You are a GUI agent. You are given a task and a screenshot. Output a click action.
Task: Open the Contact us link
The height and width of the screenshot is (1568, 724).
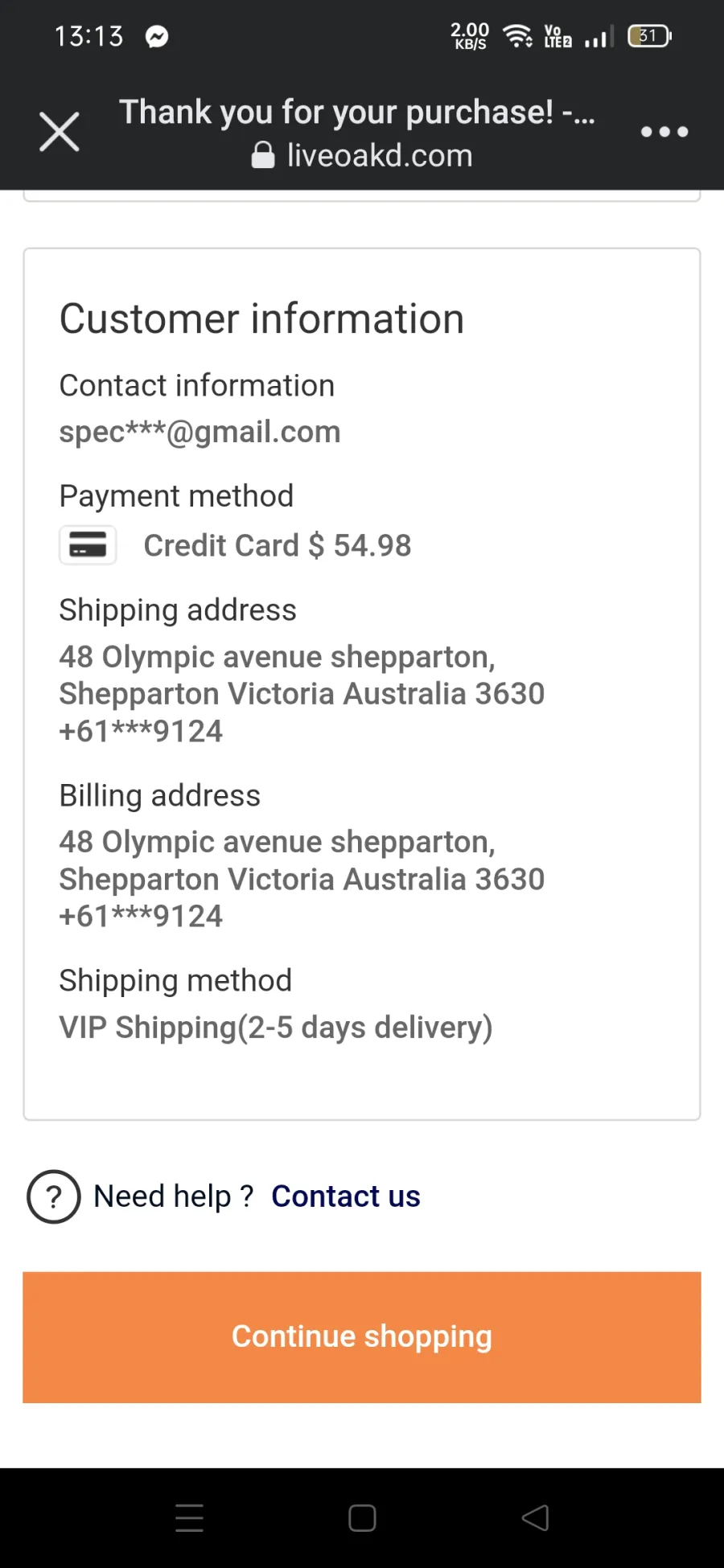click(x=346, y=1197)
